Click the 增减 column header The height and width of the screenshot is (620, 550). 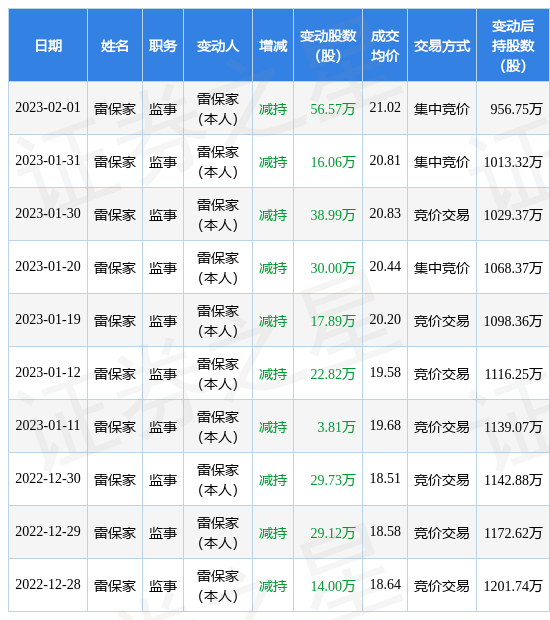(x=273, y=46)
